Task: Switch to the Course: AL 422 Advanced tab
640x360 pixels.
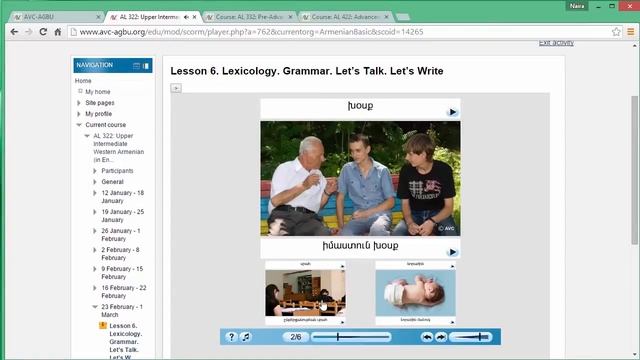Action: 345,17
